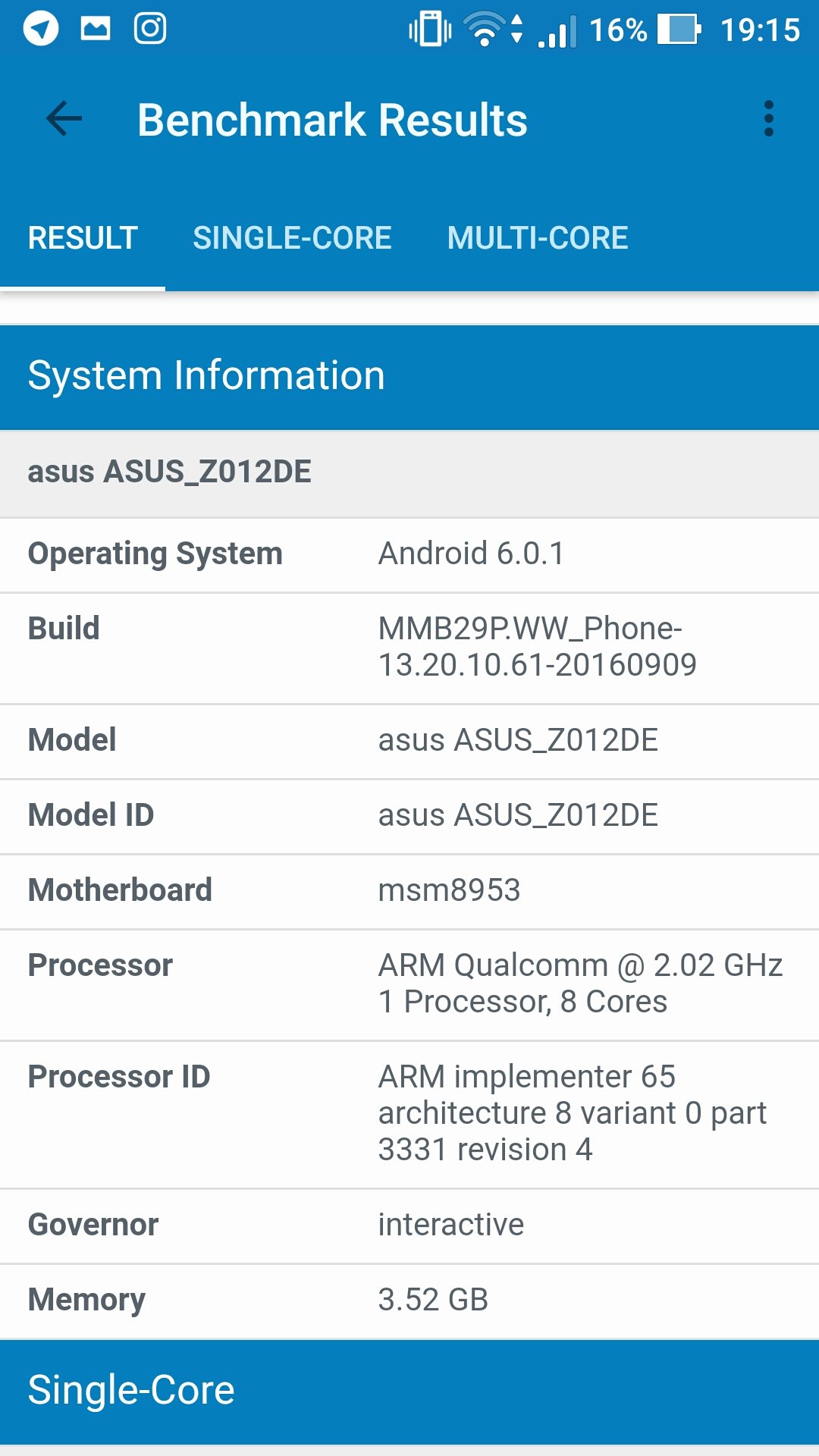Tap the Processor label
819x1456 pixels.
[x=100, y=965]
